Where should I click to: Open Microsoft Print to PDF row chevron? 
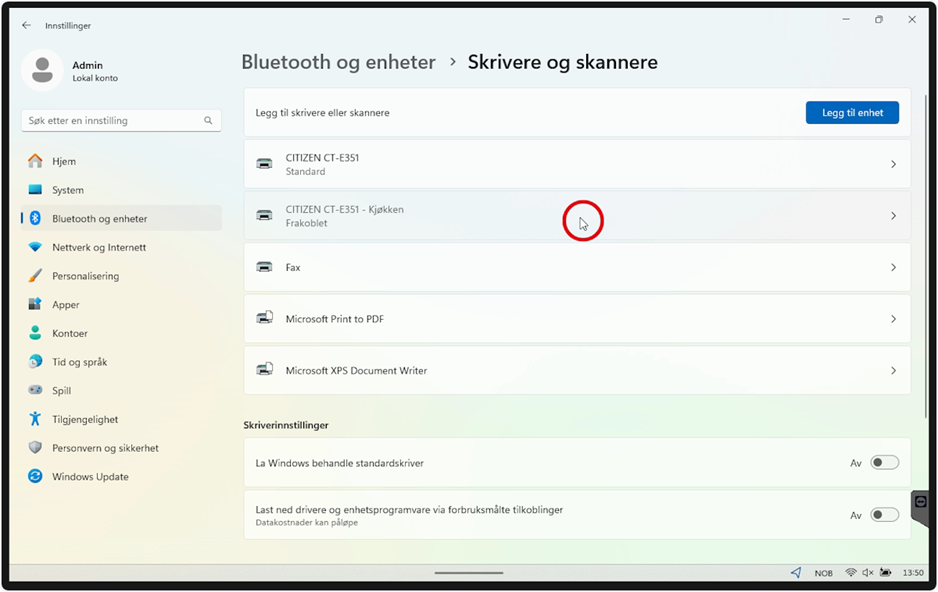(x=893, y=319)
